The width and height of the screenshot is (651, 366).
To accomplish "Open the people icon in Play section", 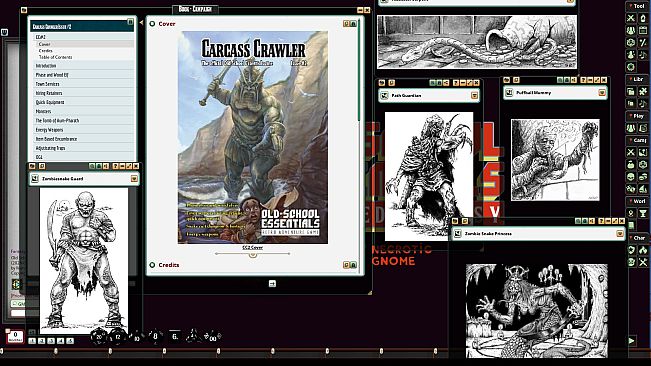I will point(631,128).
